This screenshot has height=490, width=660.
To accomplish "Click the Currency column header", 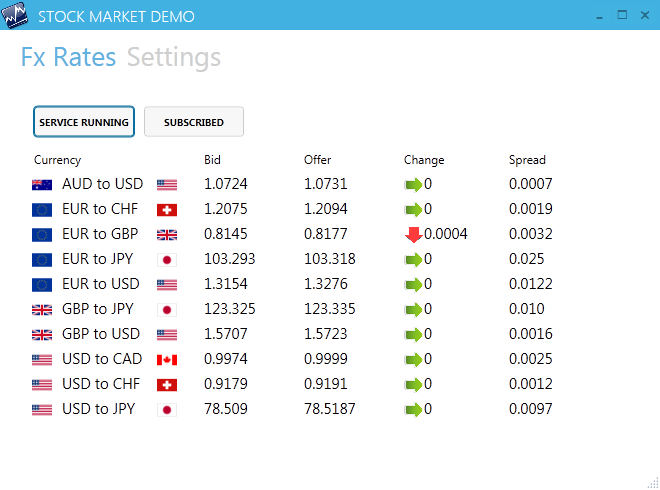I will (57, 160).
